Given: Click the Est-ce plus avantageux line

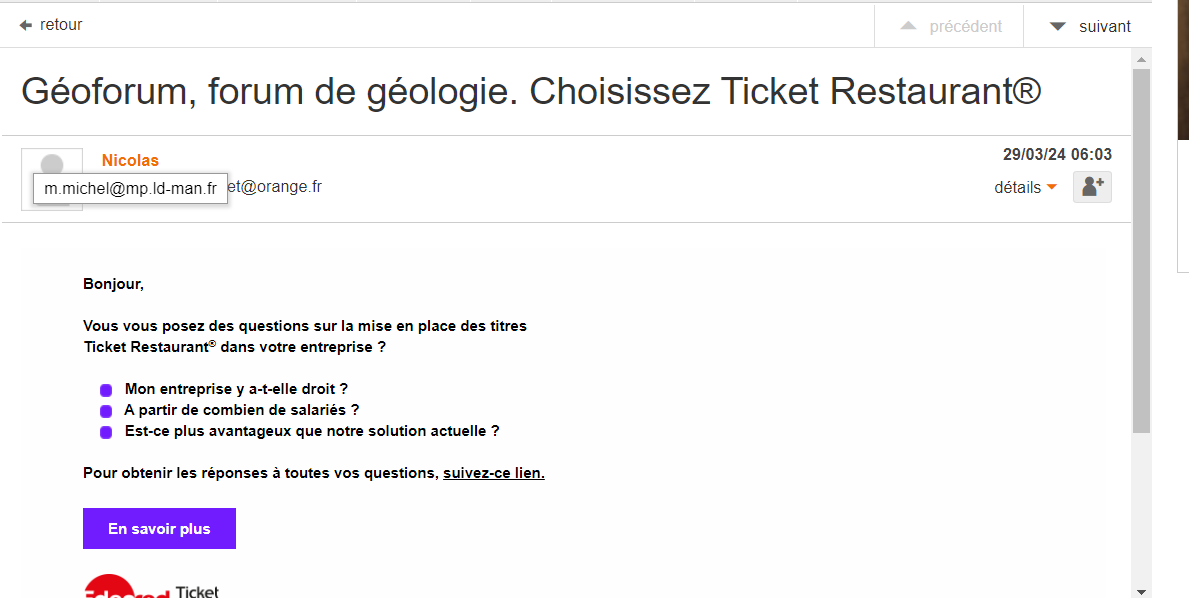Looking at the screenshot, I should (x=312, y=431).
